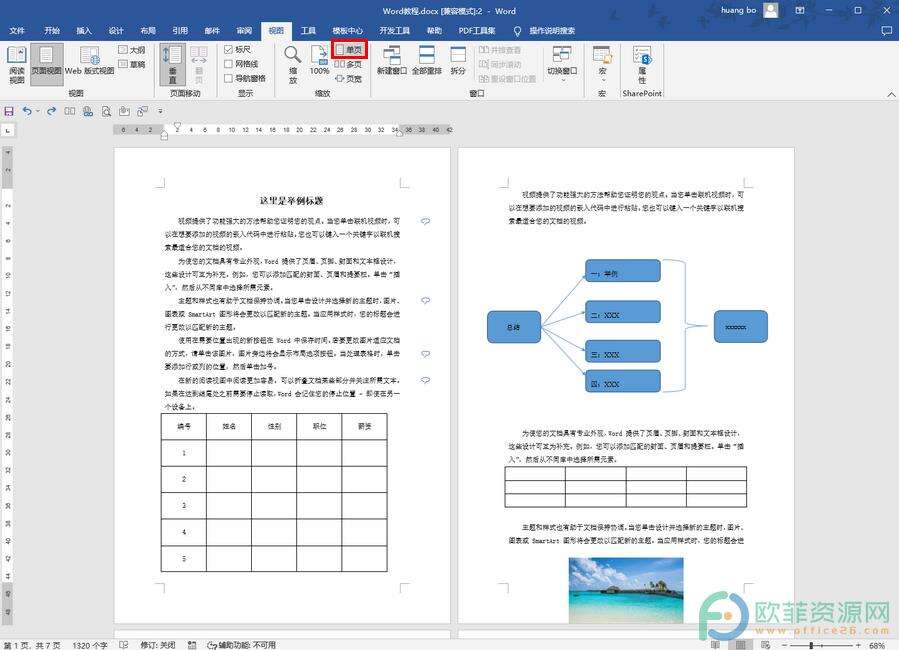Click 拆分 (Split) window
899x650 pixels.
coord(458,60)
